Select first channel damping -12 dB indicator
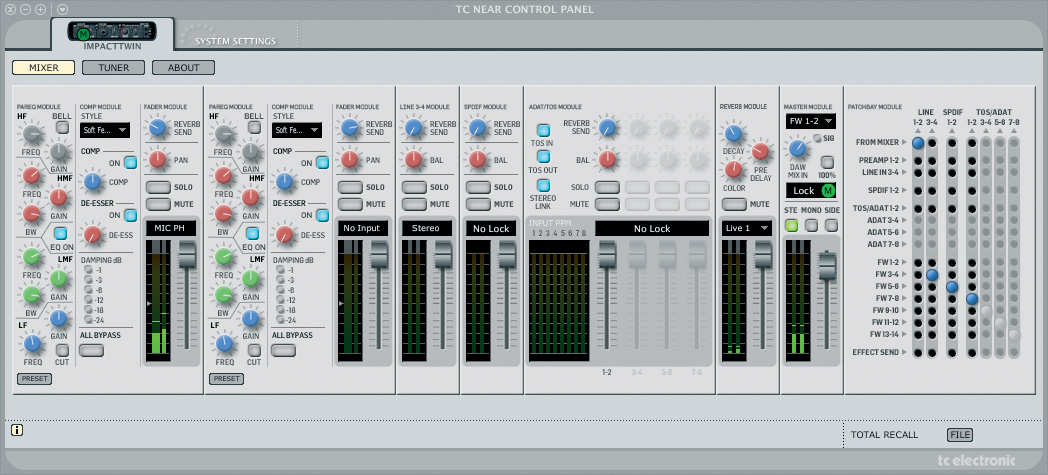Screen dimensions: 1048x475 click(x=89, y=300)
